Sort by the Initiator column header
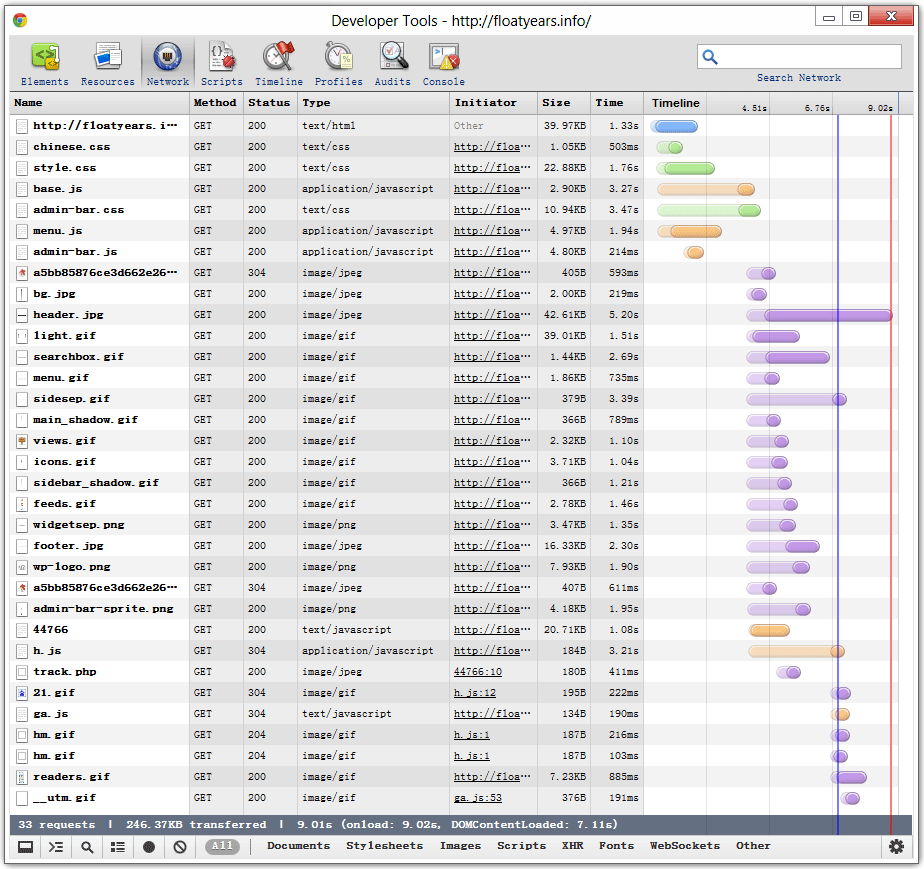 tap(493, 103)
